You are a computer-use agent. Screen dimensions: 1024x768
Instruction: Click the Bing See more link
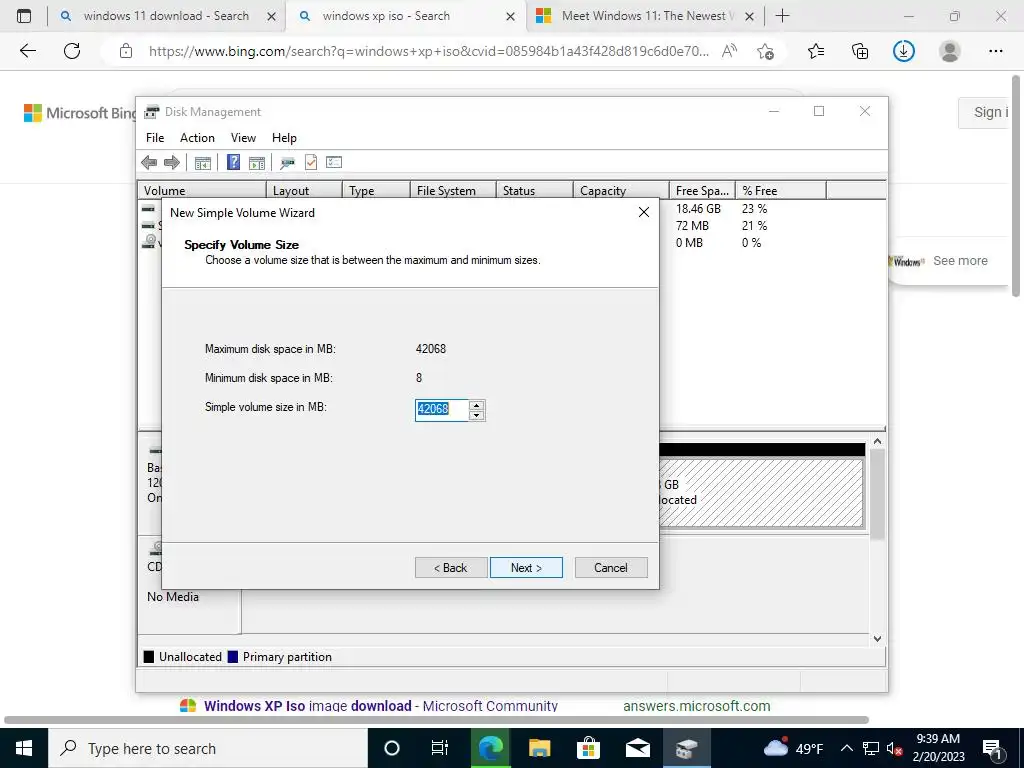coord(960,261)
